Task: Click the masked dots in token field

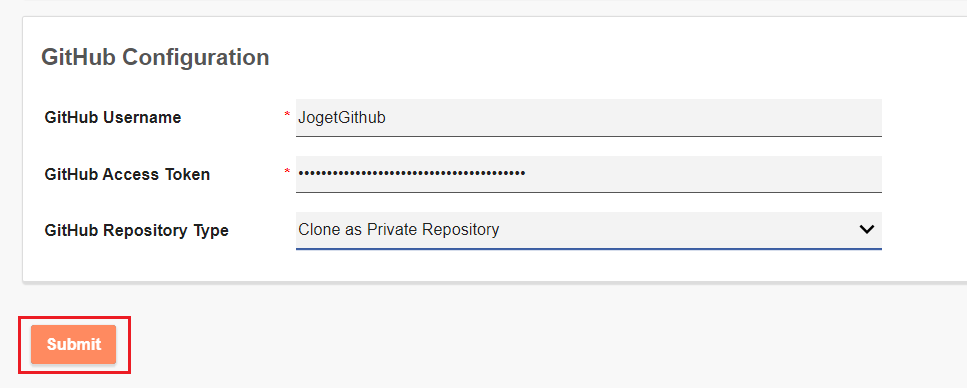Action: point(411,174)
